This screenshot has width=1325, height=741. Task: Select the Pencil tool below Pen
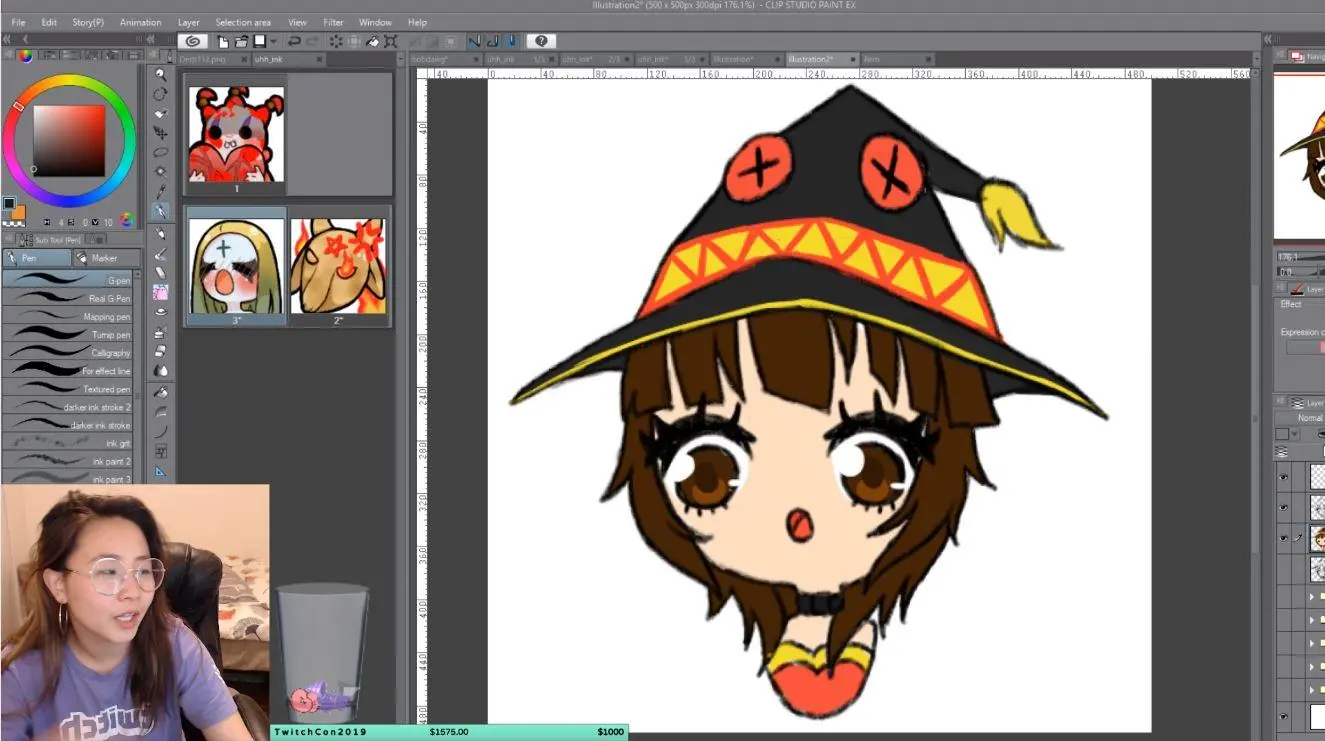[160, 234]
